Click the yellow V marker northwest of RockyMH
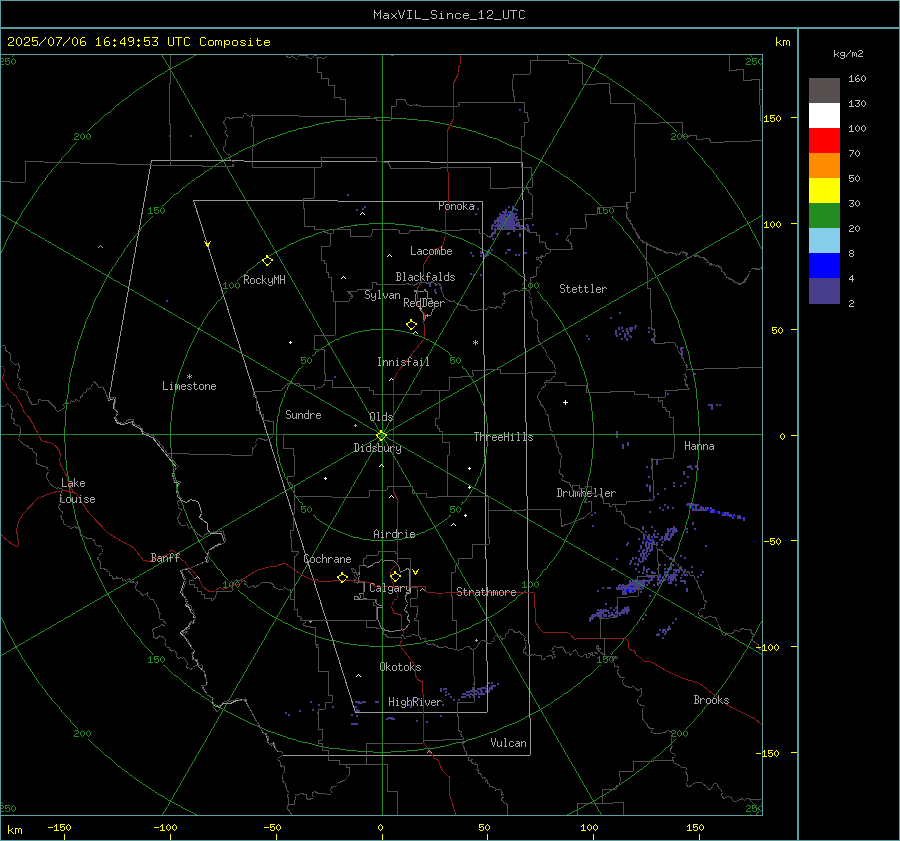Screen dimensions: 900x841 click(x=208, y=244)
